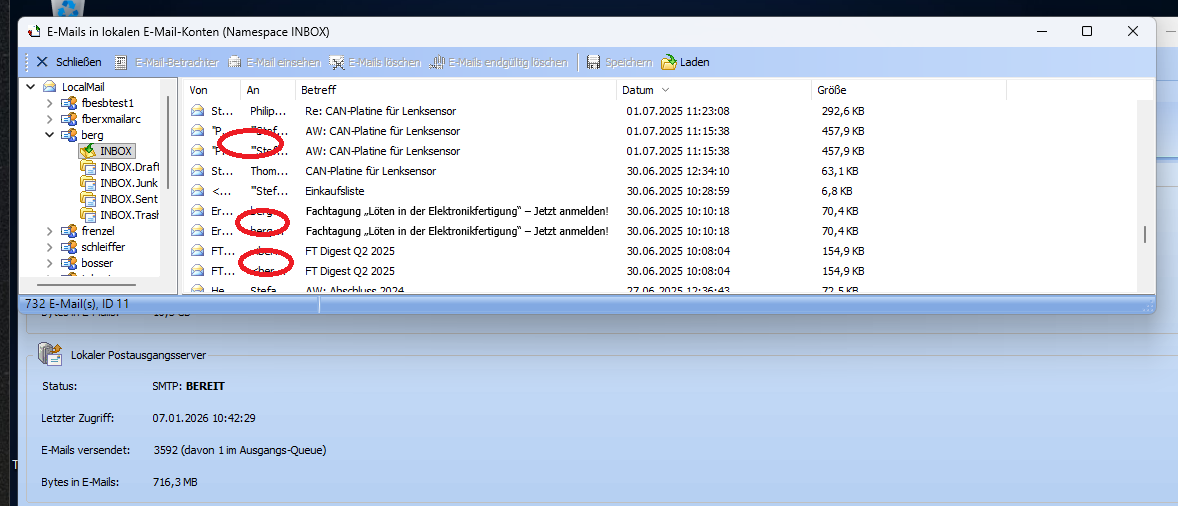Viewport: 1178px width, 506px height.
Task: Sort by the Datum column header
Action: pyautogui.click(x=715, y=90)
